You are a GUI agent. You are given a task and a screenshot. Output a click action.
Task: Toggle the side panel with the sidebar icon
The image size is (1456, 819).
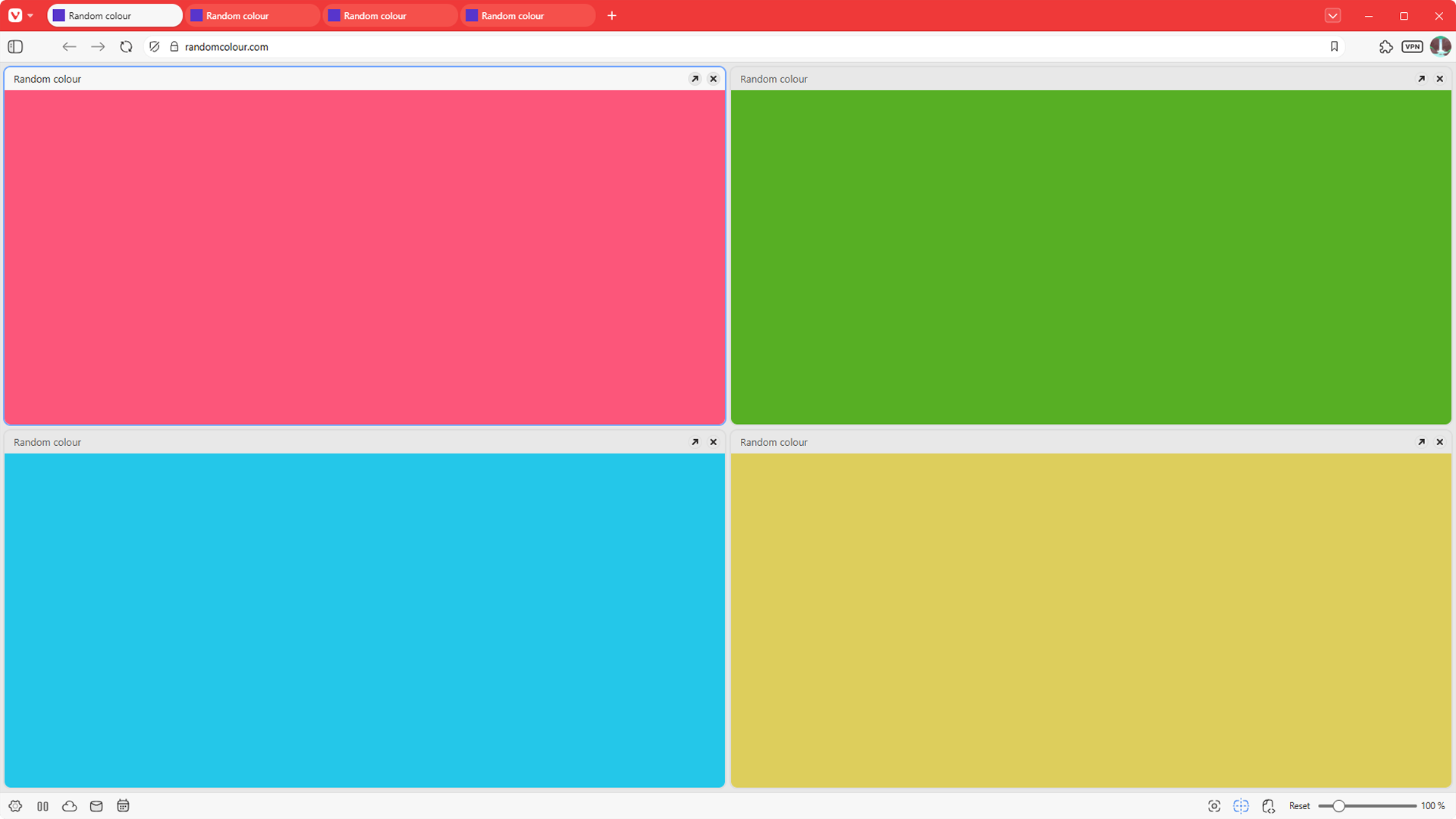point(14,46)
